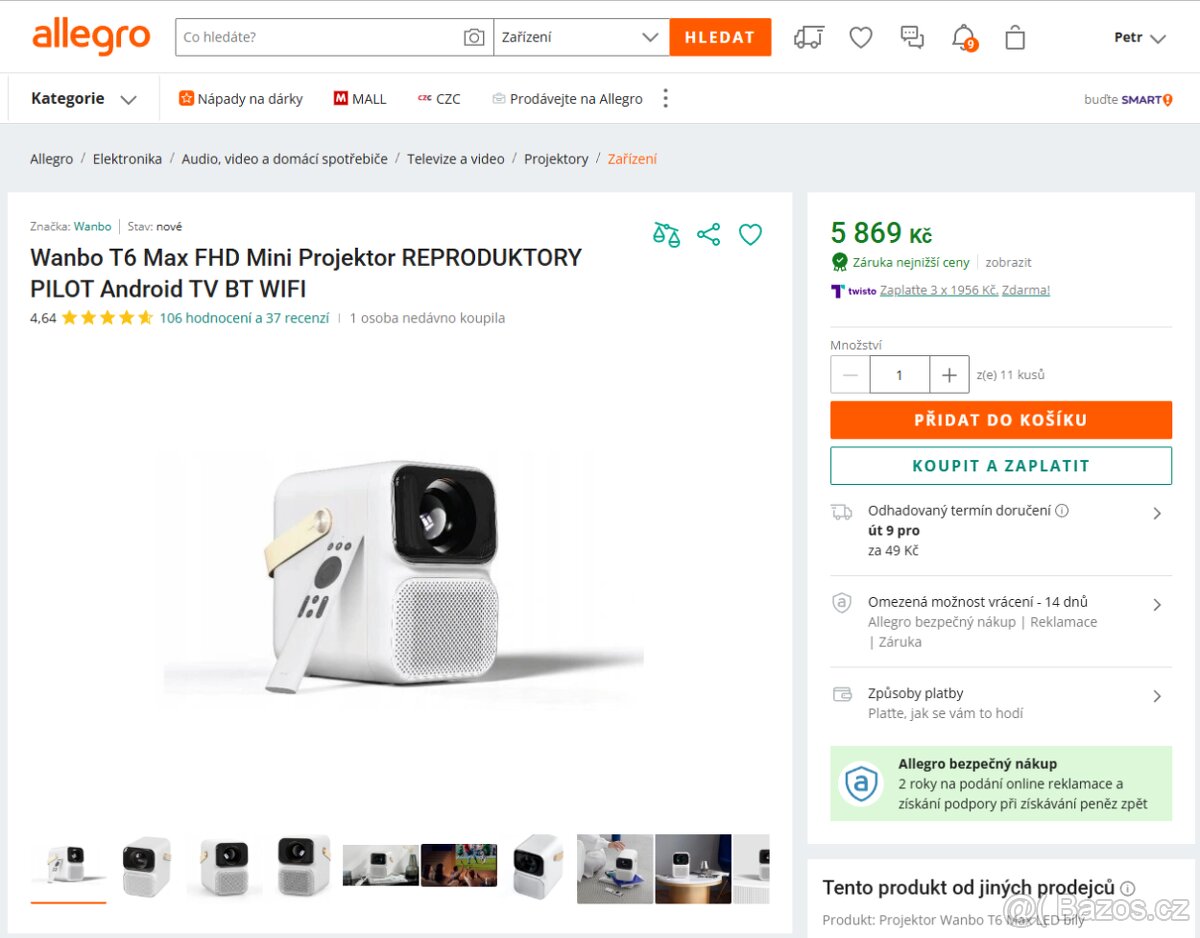Viewport: 1200px width, 938px height.
Task: Open the messages chat icon
Action: (x=912, y=37)
